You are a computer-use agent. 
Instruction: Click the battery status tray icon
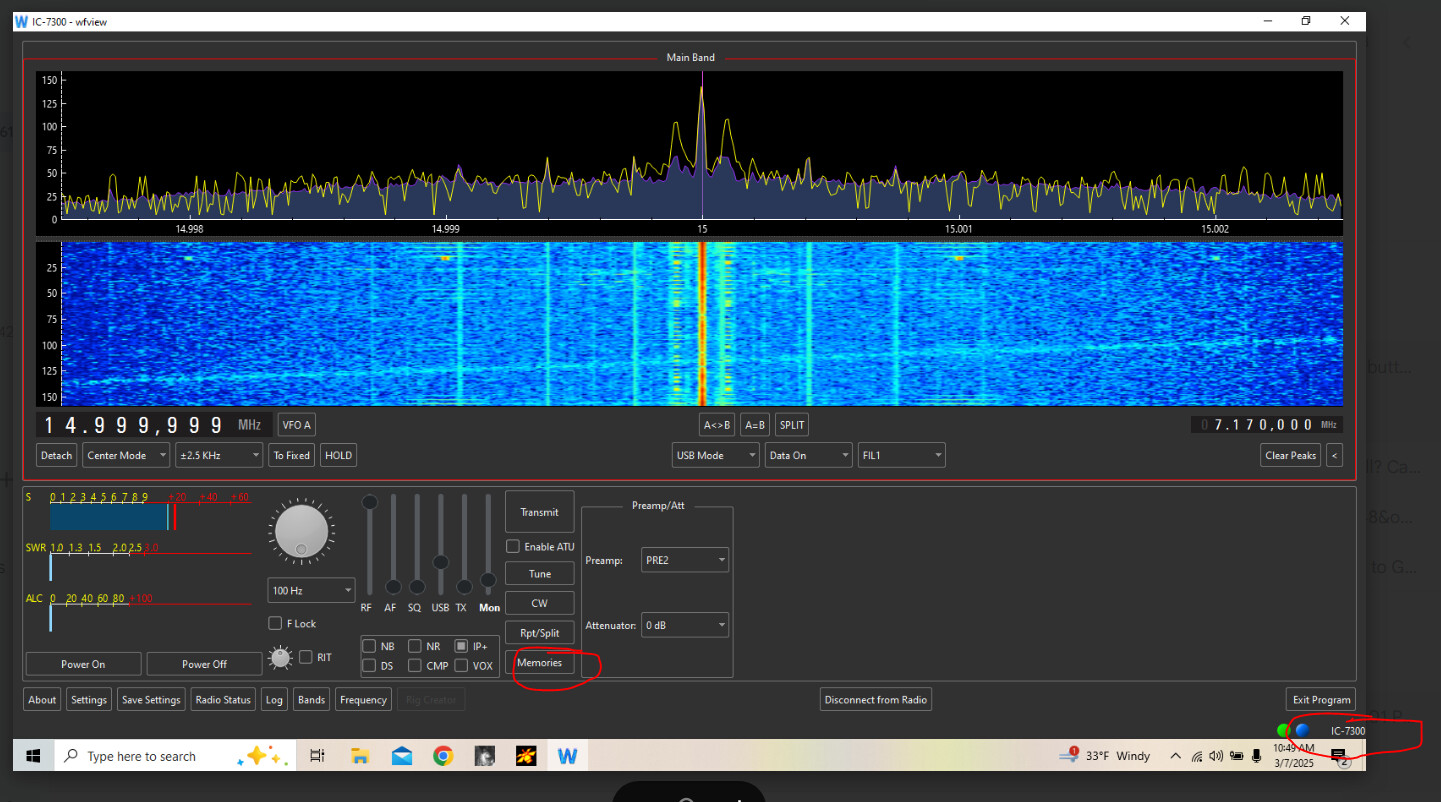coord(1236,756)
